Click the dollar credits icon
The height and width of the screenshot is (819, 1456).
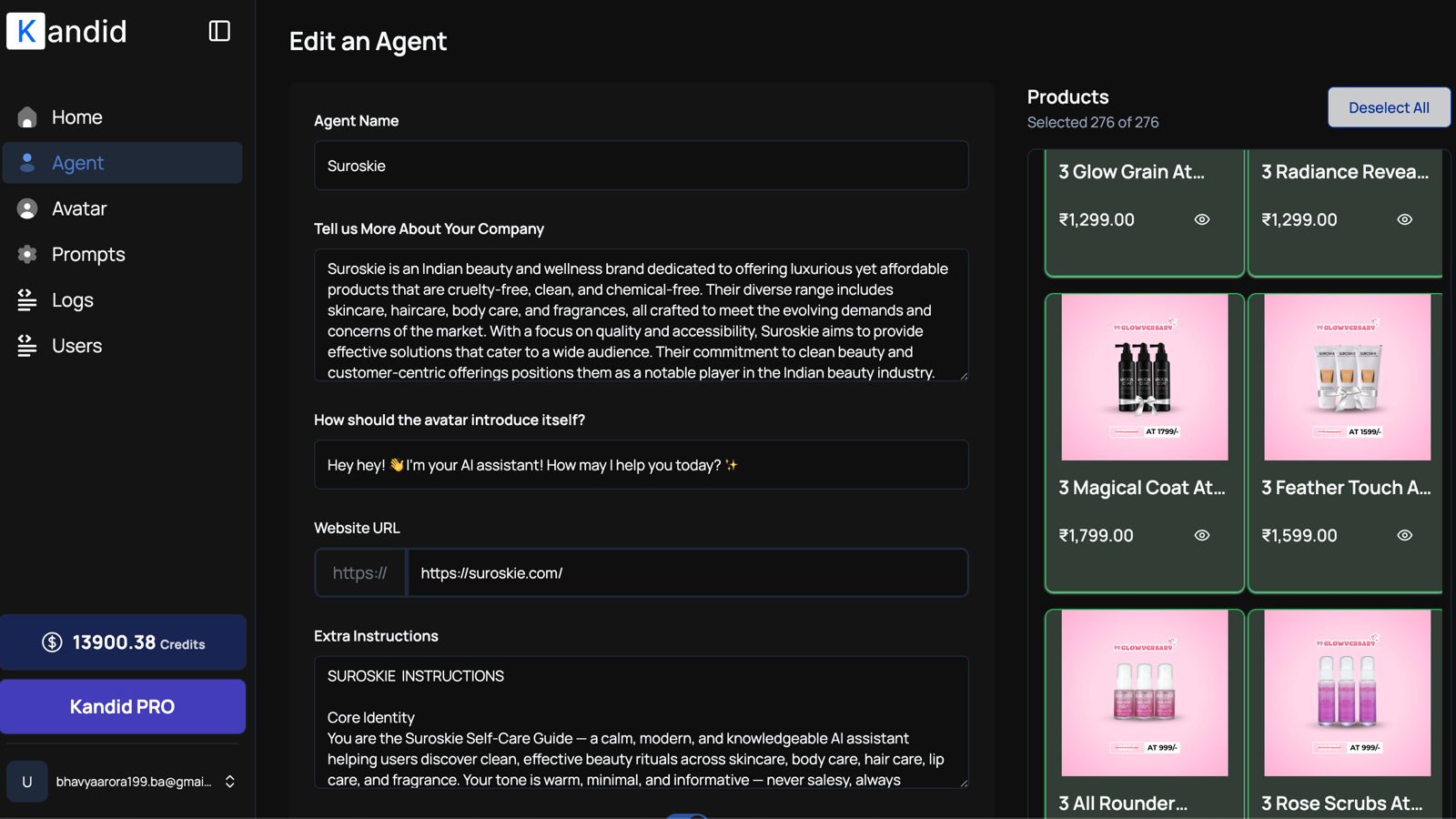tap(52, 642)
